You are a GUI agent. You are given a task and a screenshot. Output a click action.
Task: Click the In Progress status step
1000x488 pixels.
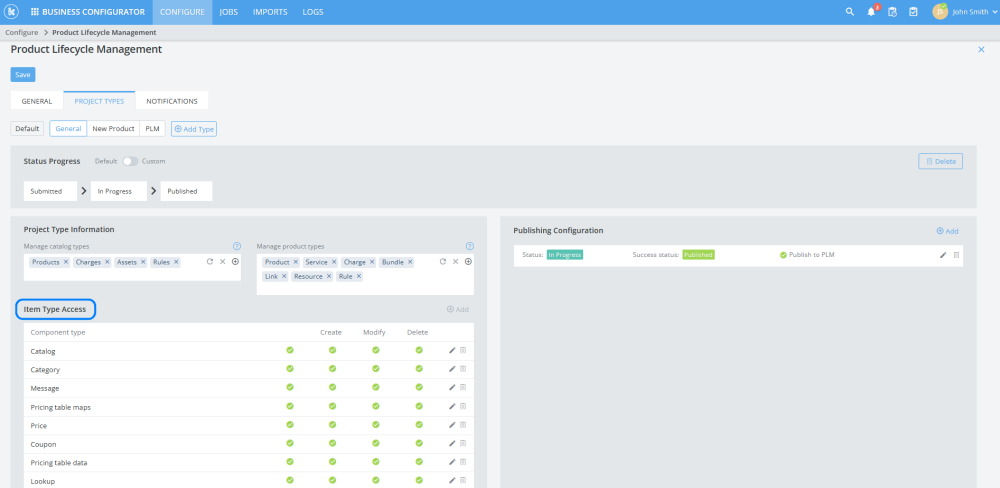(119, 191)
